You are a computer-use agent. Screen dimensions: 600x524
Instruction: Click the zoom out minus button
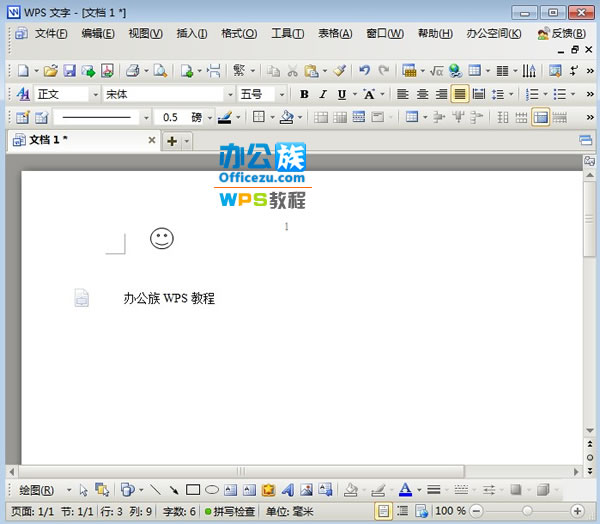point(476,511)
